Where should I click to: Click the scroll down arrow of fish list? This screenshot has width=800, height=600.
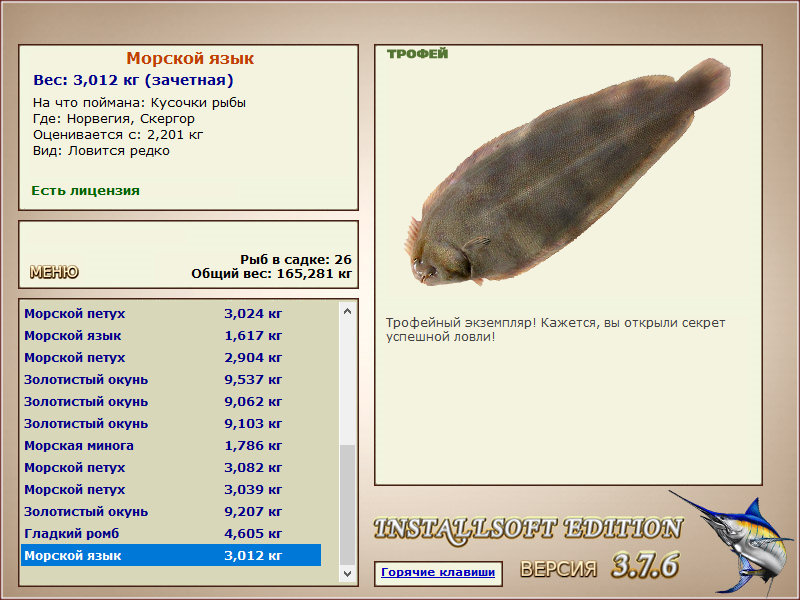tap(347, 573)
